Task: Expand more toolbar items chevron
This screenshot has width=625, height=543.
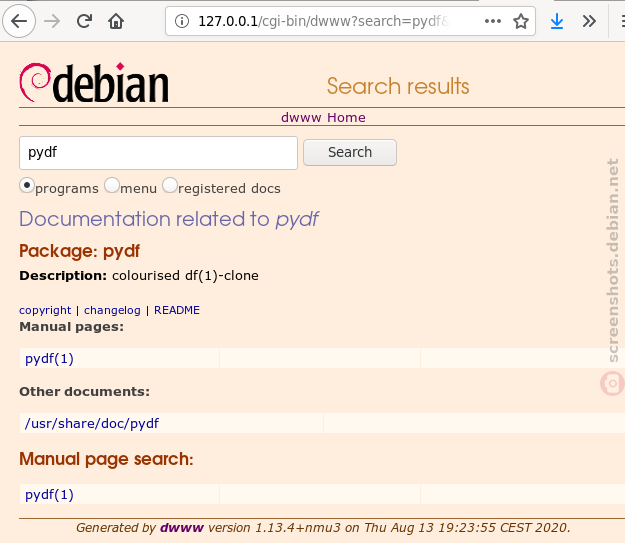Action: (589, 21)
